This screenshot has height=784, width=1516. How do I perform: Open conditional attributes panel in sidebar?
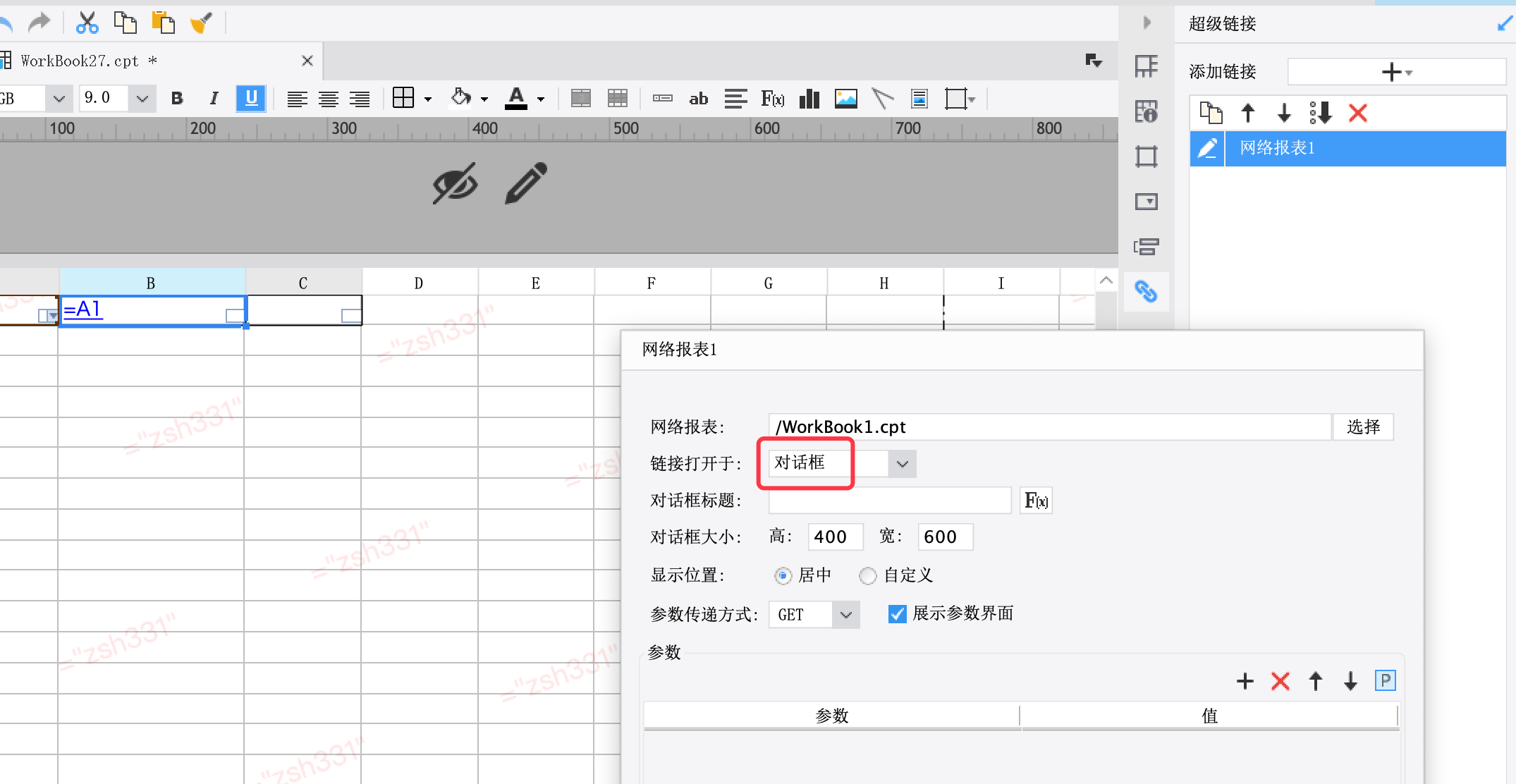(1147, 247)
